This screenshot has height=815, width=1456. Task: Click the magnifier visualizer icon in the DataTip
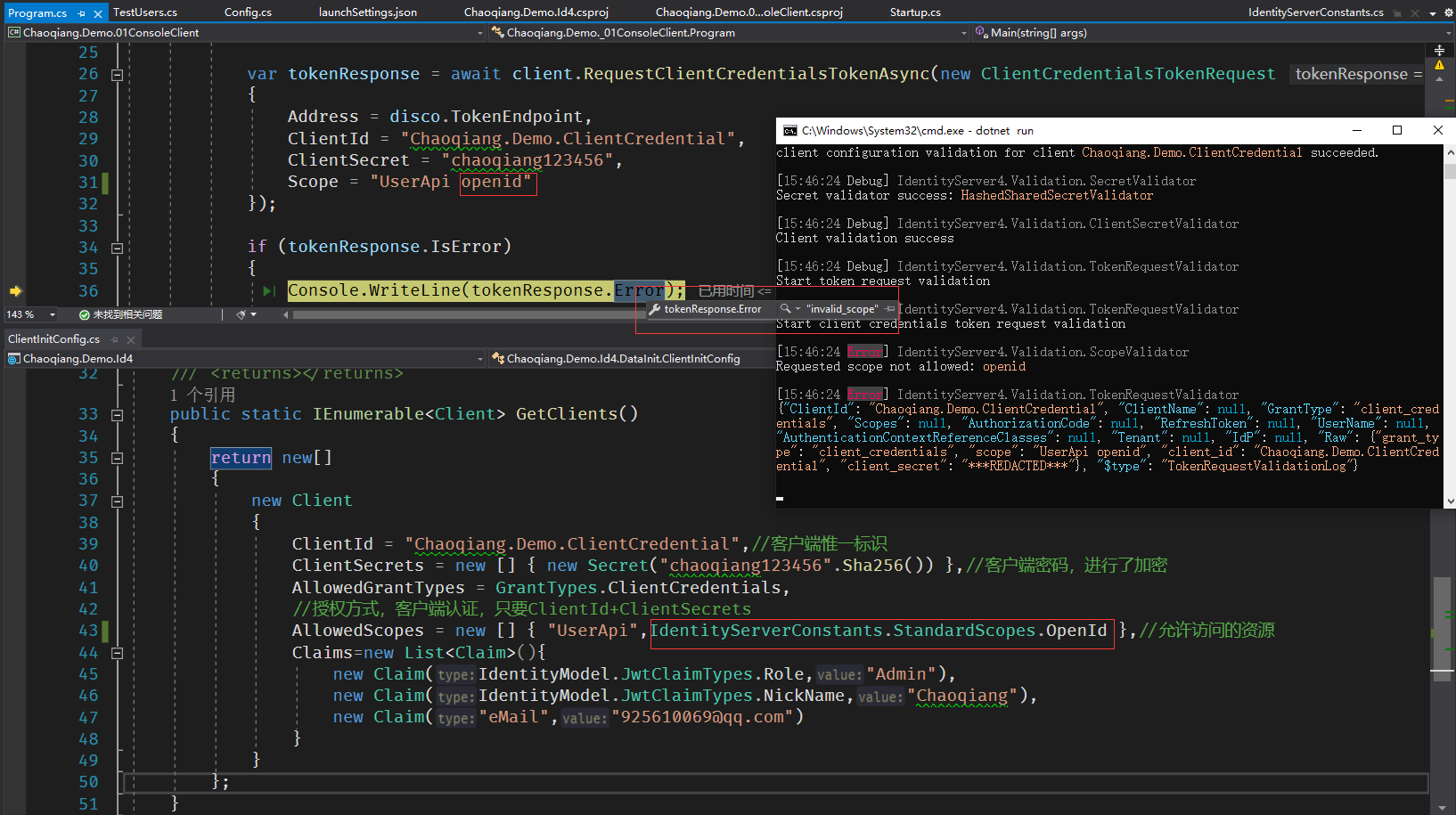click(785, 309)
